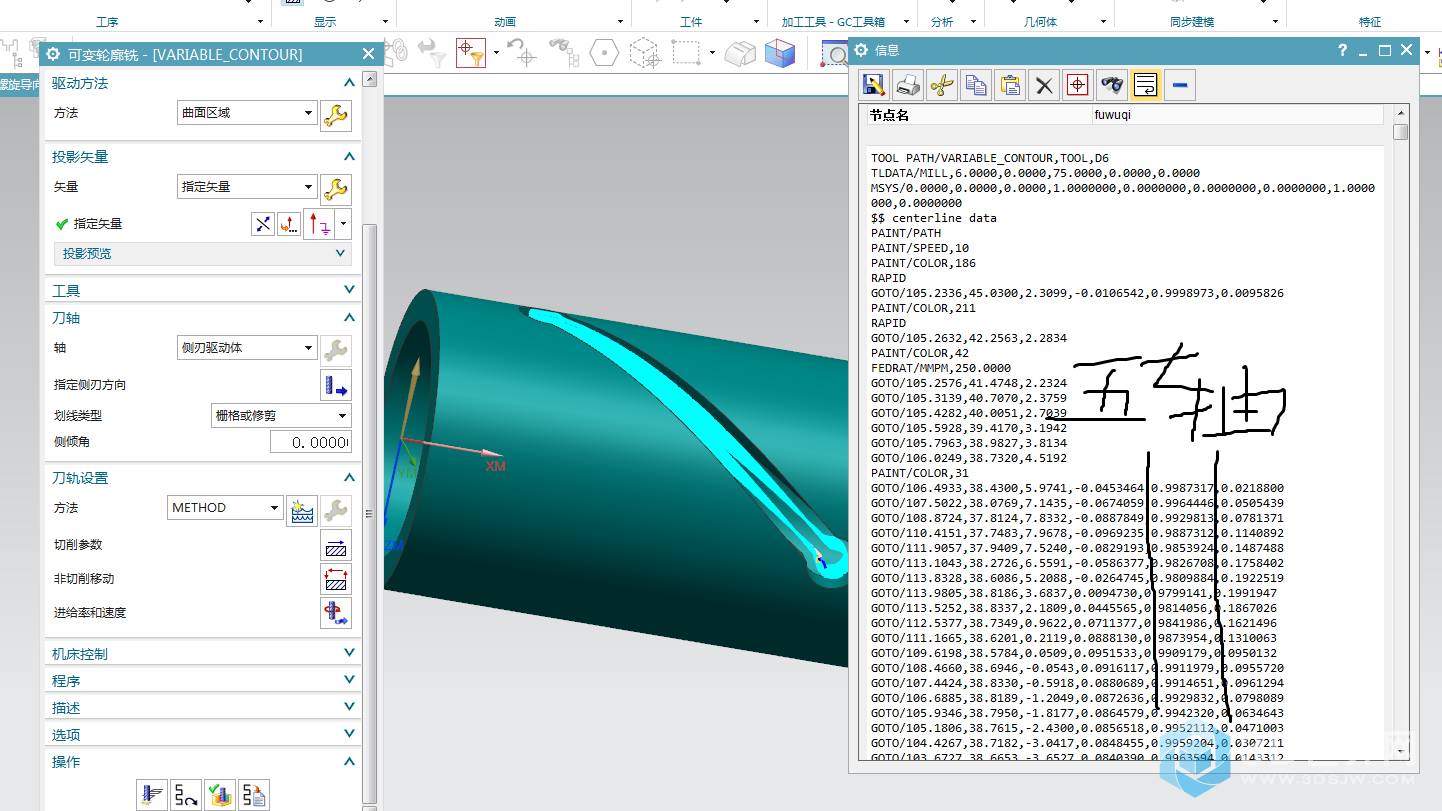The image size is (1442, 811).
Task: Paste clipboard in the 信息 window
Action: click(1010, 86)
